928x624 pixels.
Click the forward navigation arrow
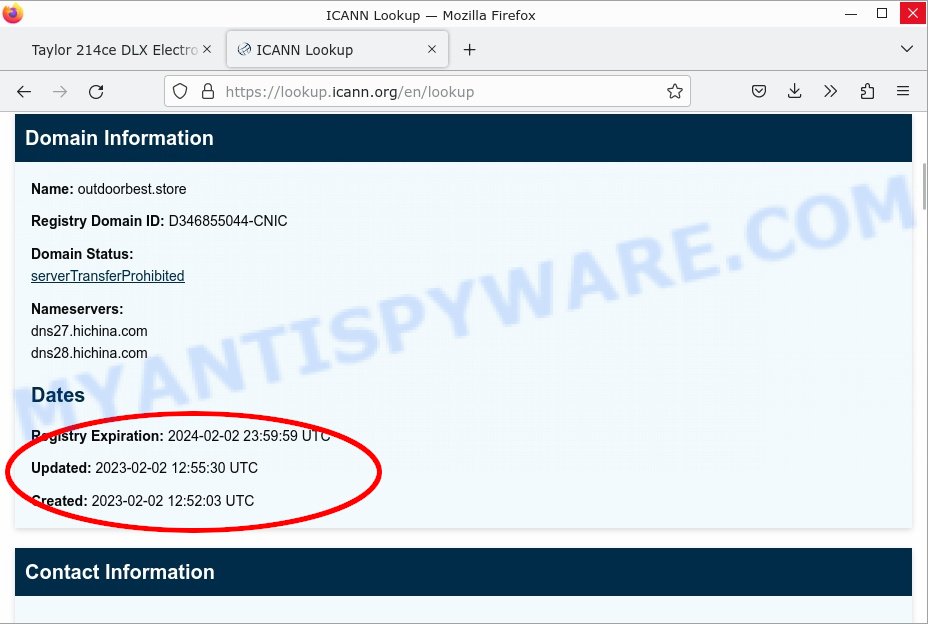click(60, 92)
